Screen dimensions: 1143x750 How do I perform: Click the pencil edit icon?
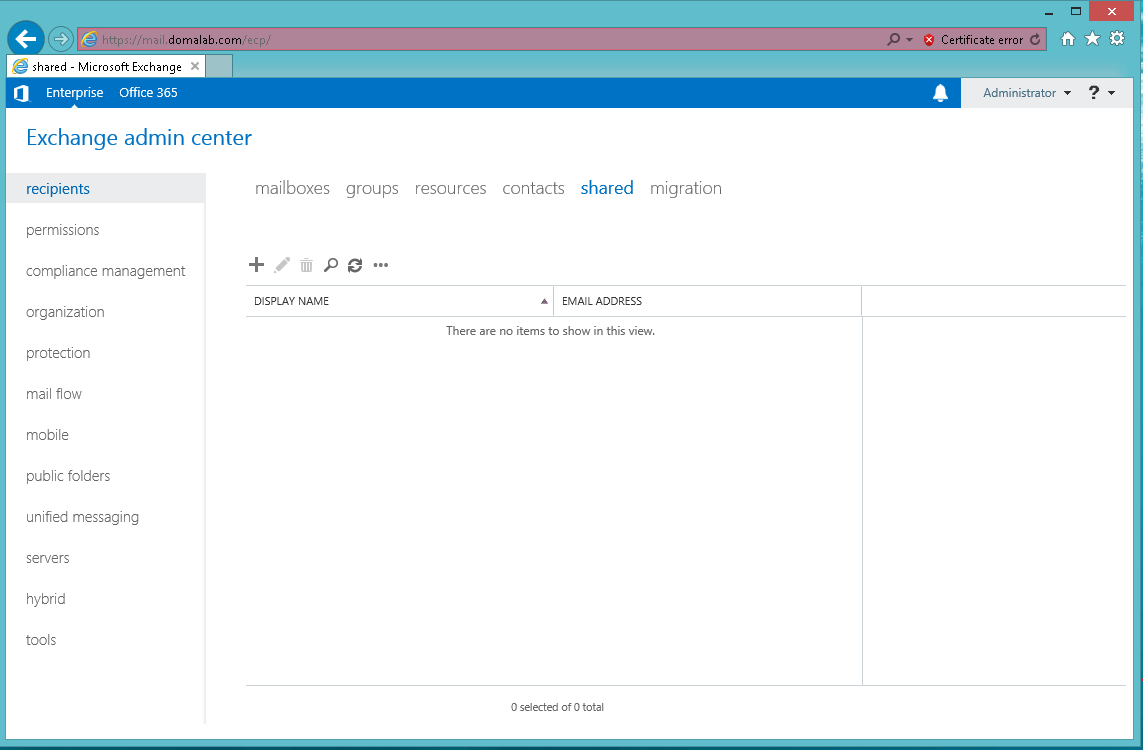[x=282, y=265]
